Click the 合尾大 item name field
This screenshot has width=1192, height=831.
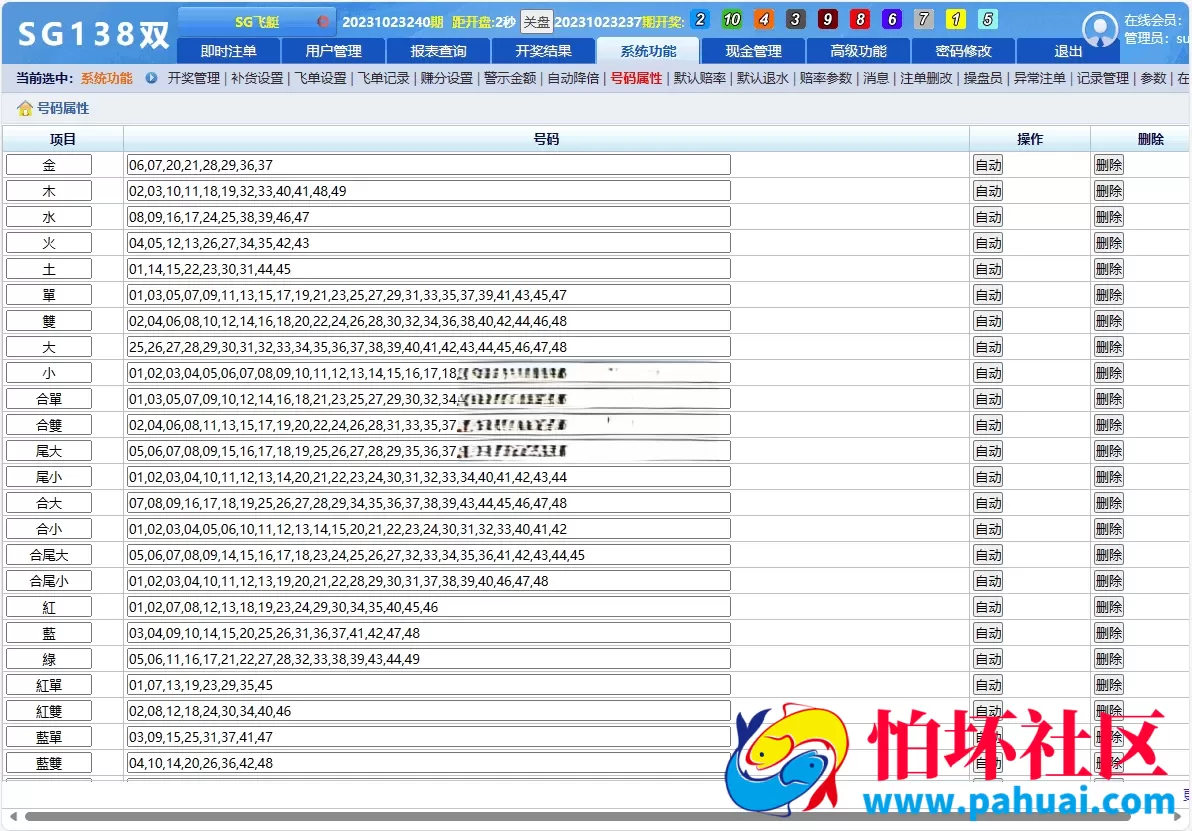click(49, 554)
